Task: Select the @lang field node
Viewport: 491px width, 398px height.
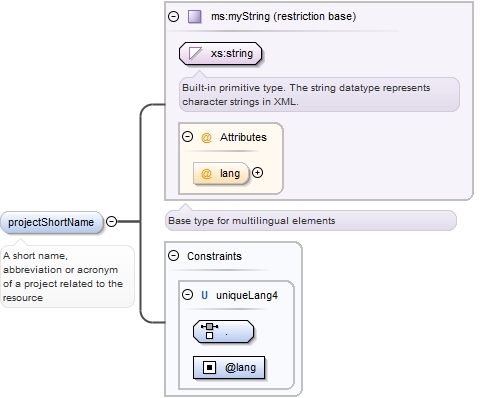Action: 229,367
